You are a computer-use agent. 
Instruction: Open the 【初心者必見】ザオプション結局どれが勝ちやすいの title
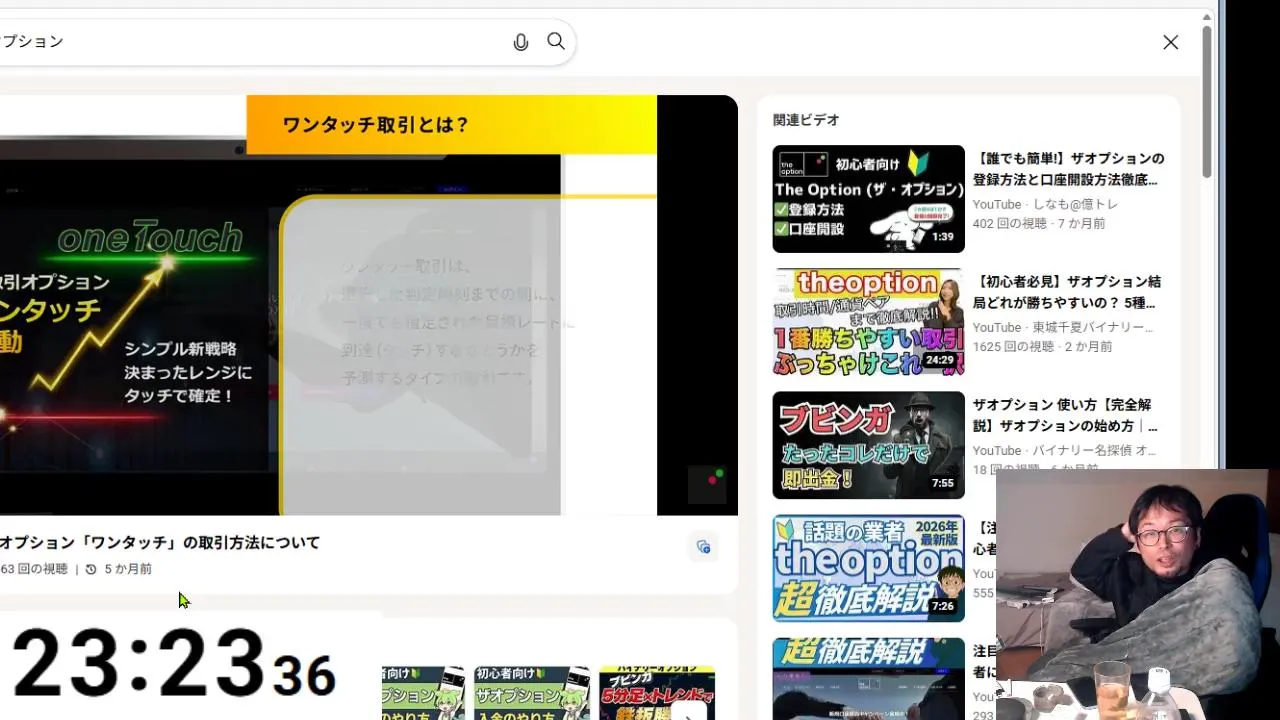(1066, 292)
